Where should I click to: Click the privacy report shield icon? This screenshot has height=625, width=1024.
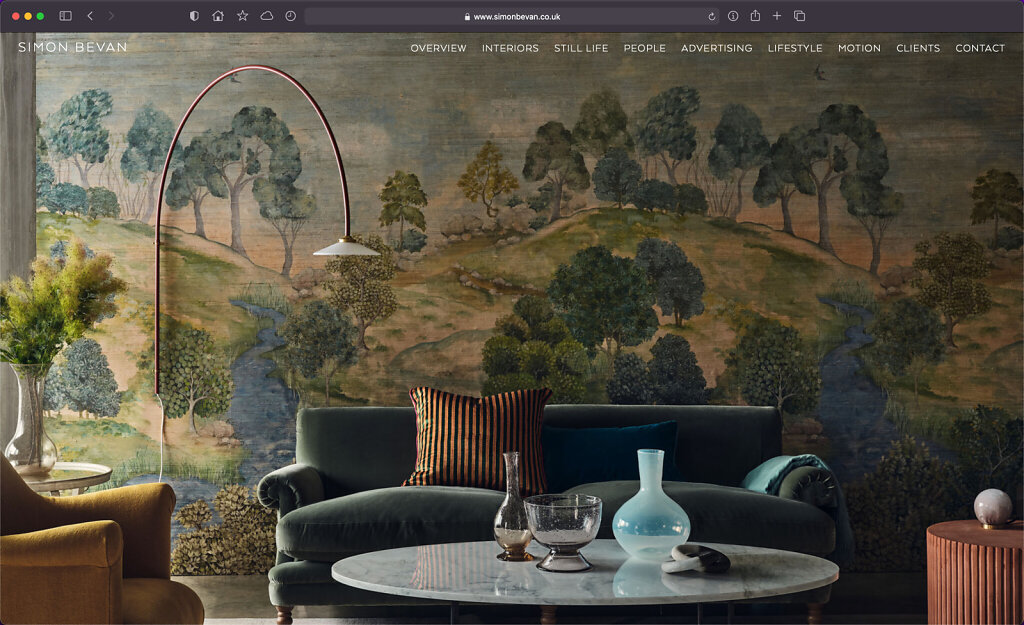[x=194, y=16]
